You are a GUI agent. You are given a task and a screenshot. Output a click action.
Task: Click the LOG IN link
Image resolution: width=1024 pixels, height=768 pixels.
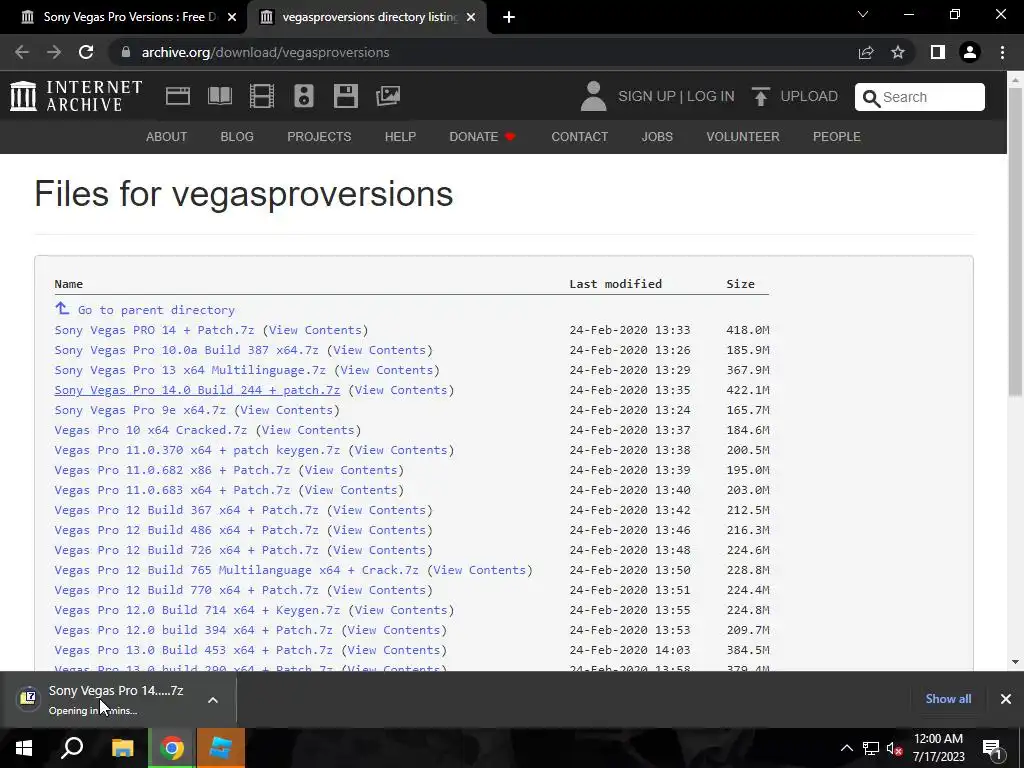[x=711, y=96]
